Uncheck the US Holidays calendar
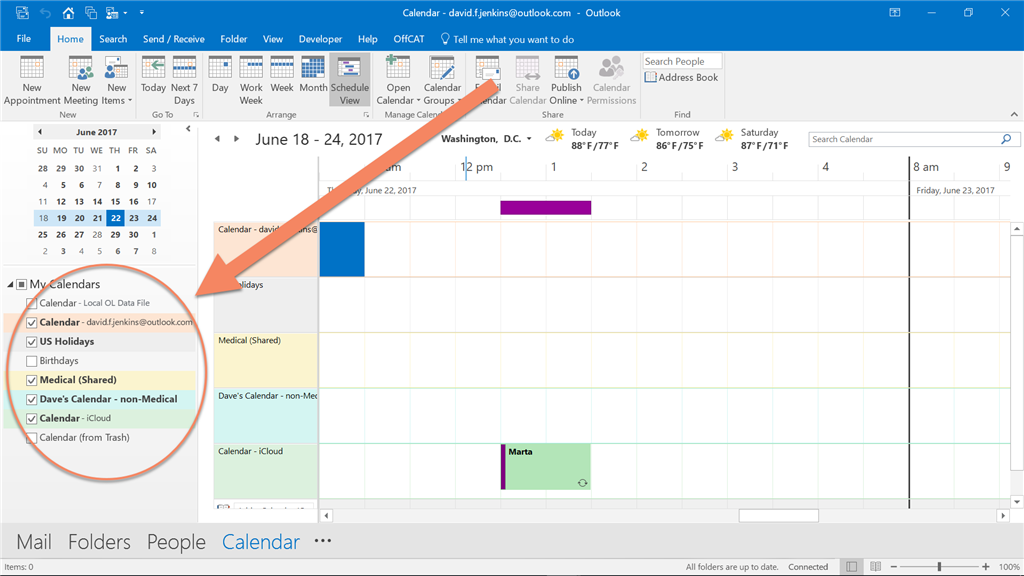 pyautogui.click(x=31, y=342)
